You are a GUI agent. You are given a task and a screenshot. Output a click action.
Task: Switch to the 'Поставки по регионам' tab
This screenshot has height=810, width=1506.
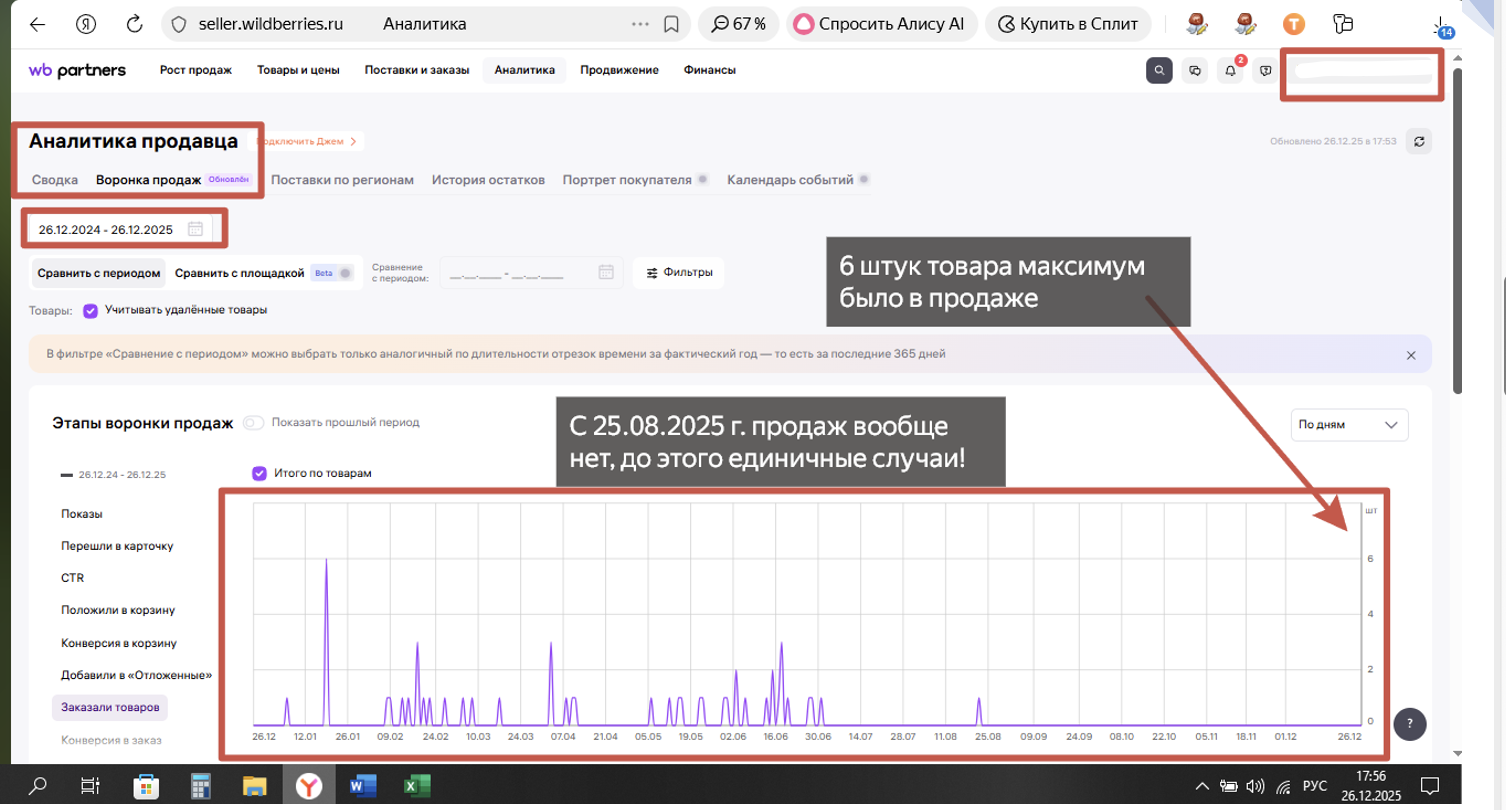tap(342, 180)
